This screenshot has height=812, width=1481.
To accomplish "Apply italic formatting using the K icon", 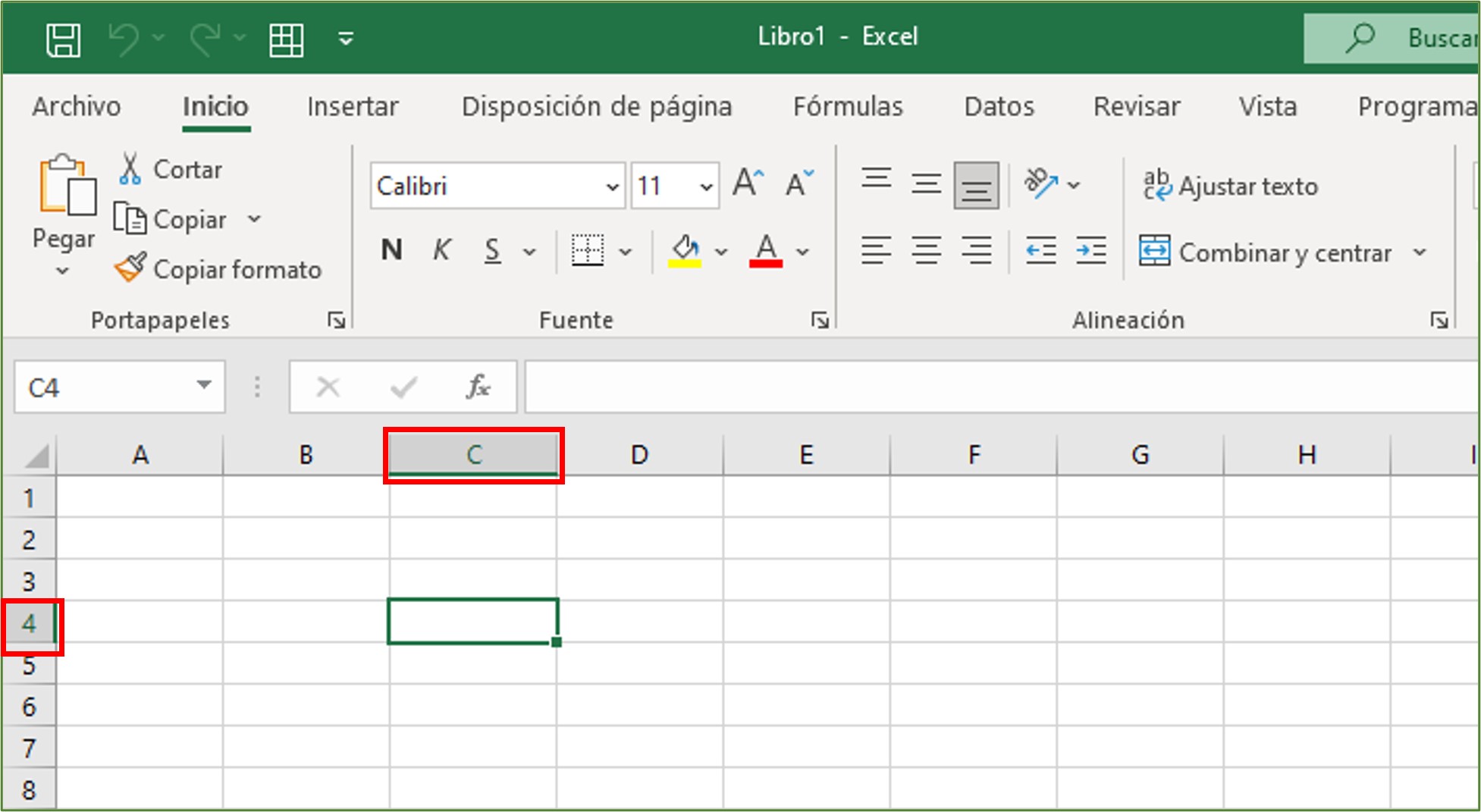I will [x=442, y=250].
